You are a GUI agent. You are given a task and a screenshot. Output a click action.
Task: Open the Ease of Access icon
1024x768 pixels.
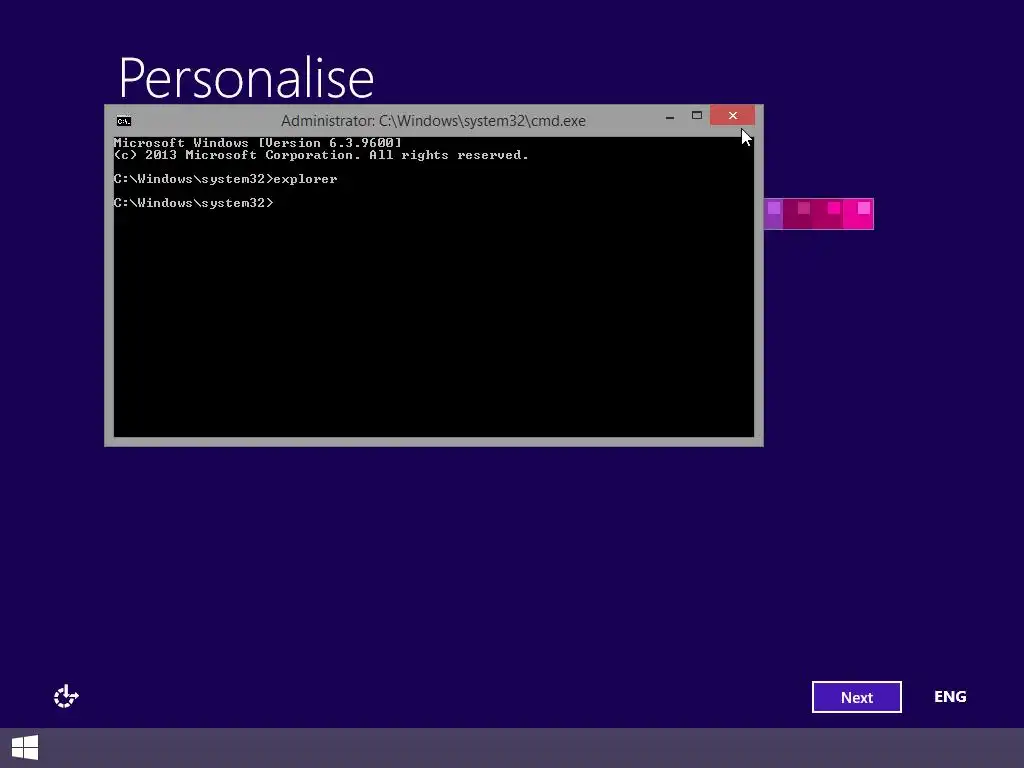66,697
